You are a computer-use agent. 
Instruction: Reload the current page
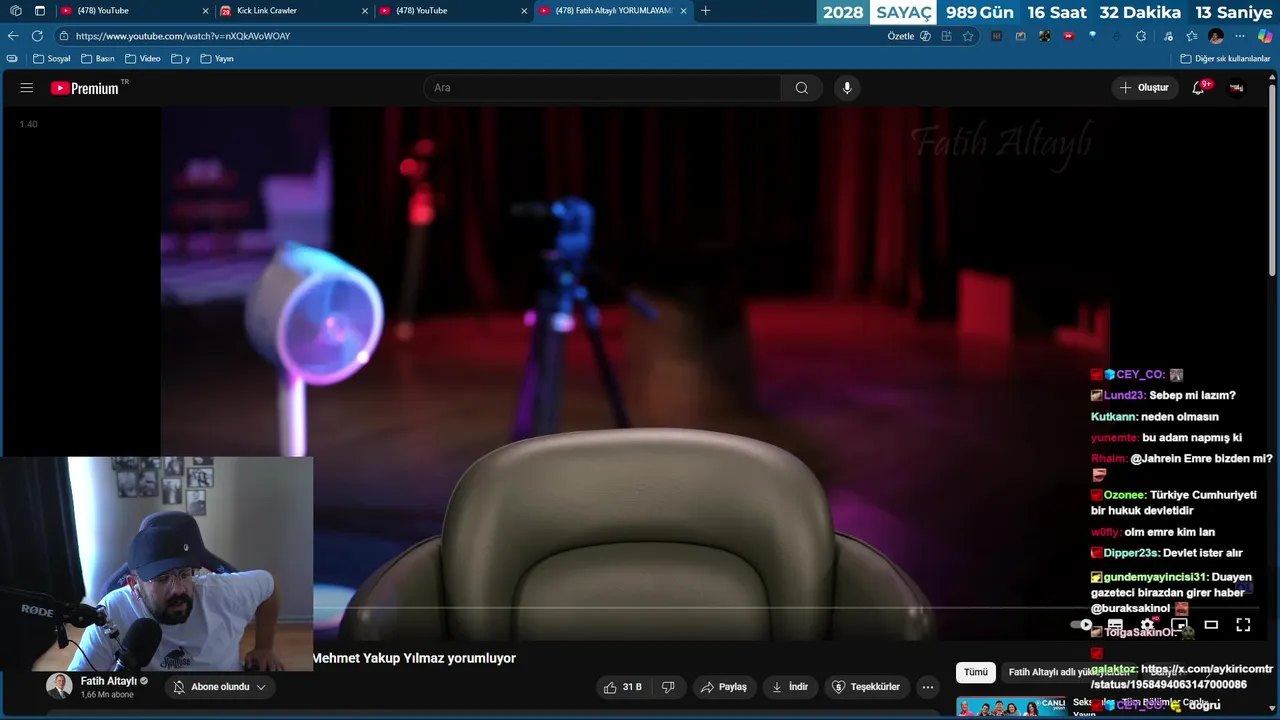37,36
